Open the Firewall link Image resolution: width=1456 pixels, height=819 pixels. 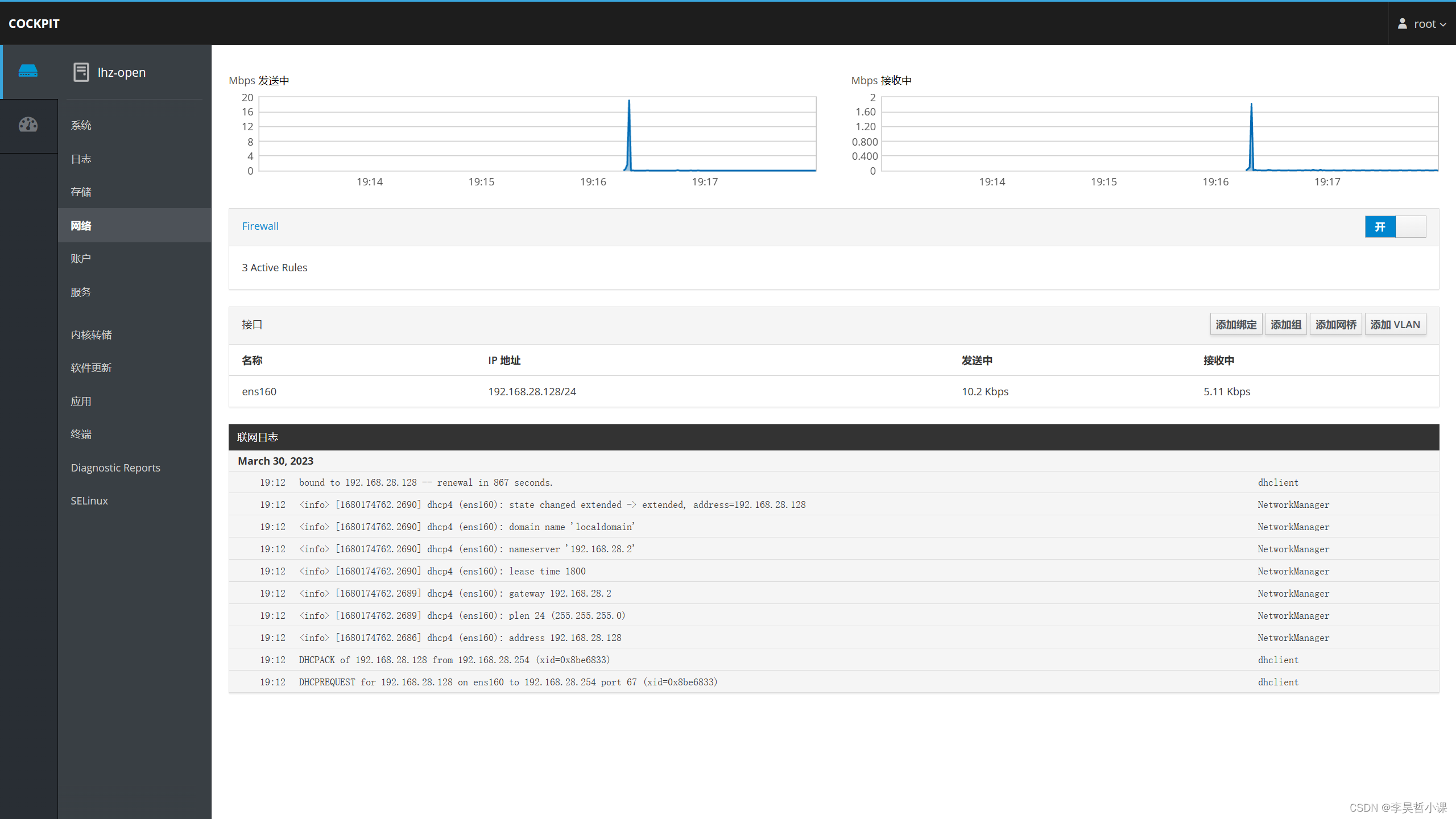(260, 226)
